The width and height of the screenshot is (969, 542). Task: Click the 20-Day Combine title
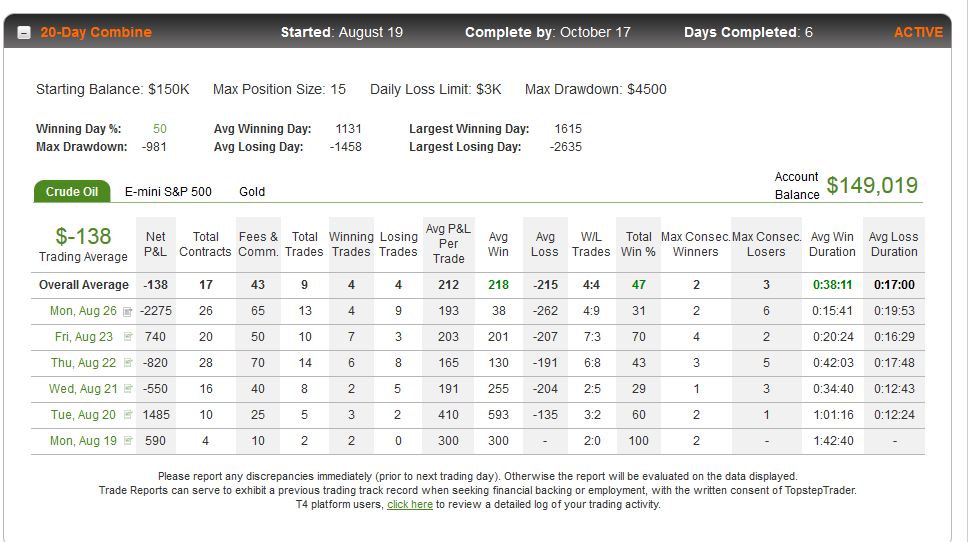point(96,32)
